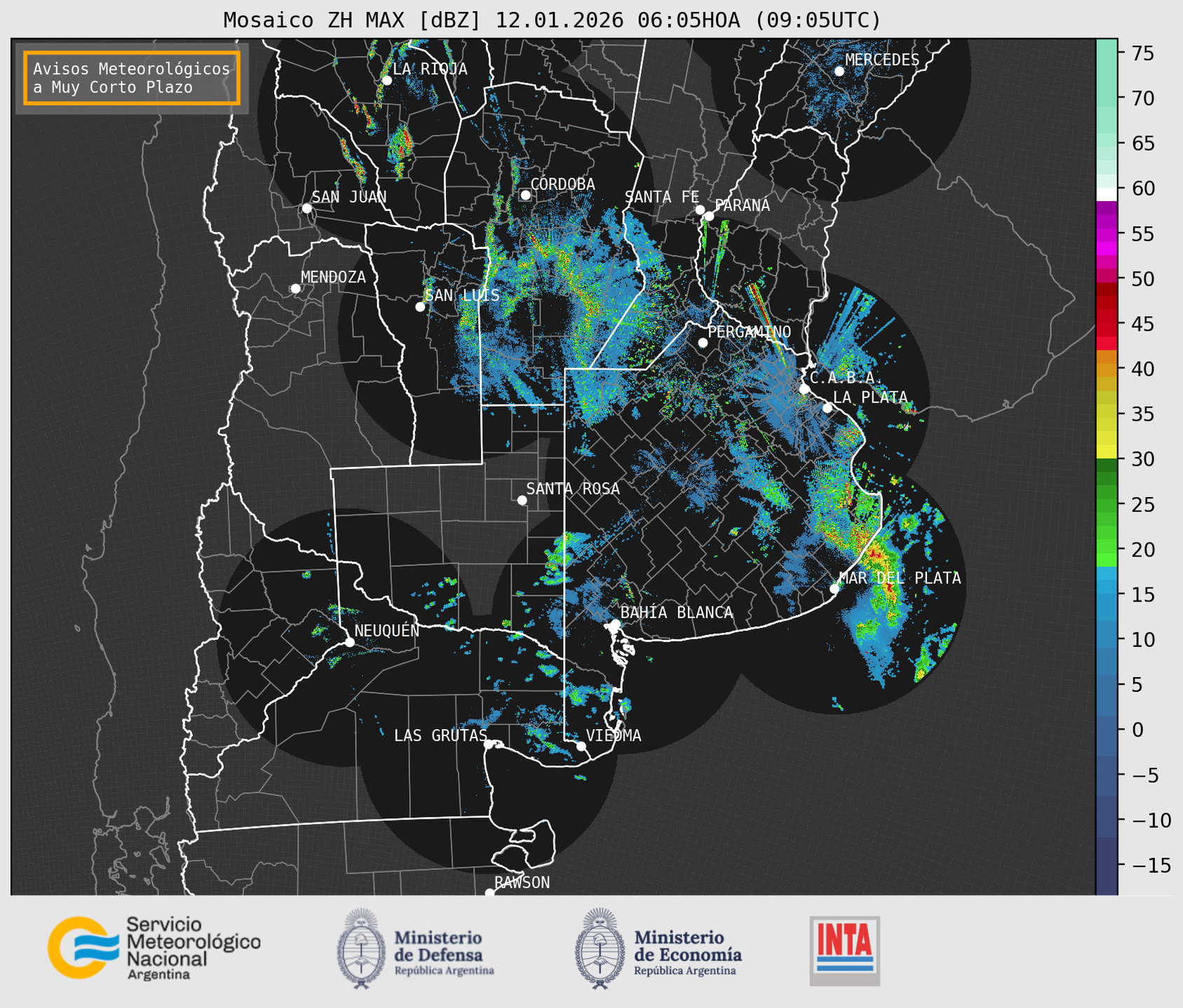Click the CÓRDOBA map label
Image resolution: width=1183 pixels, height=1008 pixels.
point(563,184)
